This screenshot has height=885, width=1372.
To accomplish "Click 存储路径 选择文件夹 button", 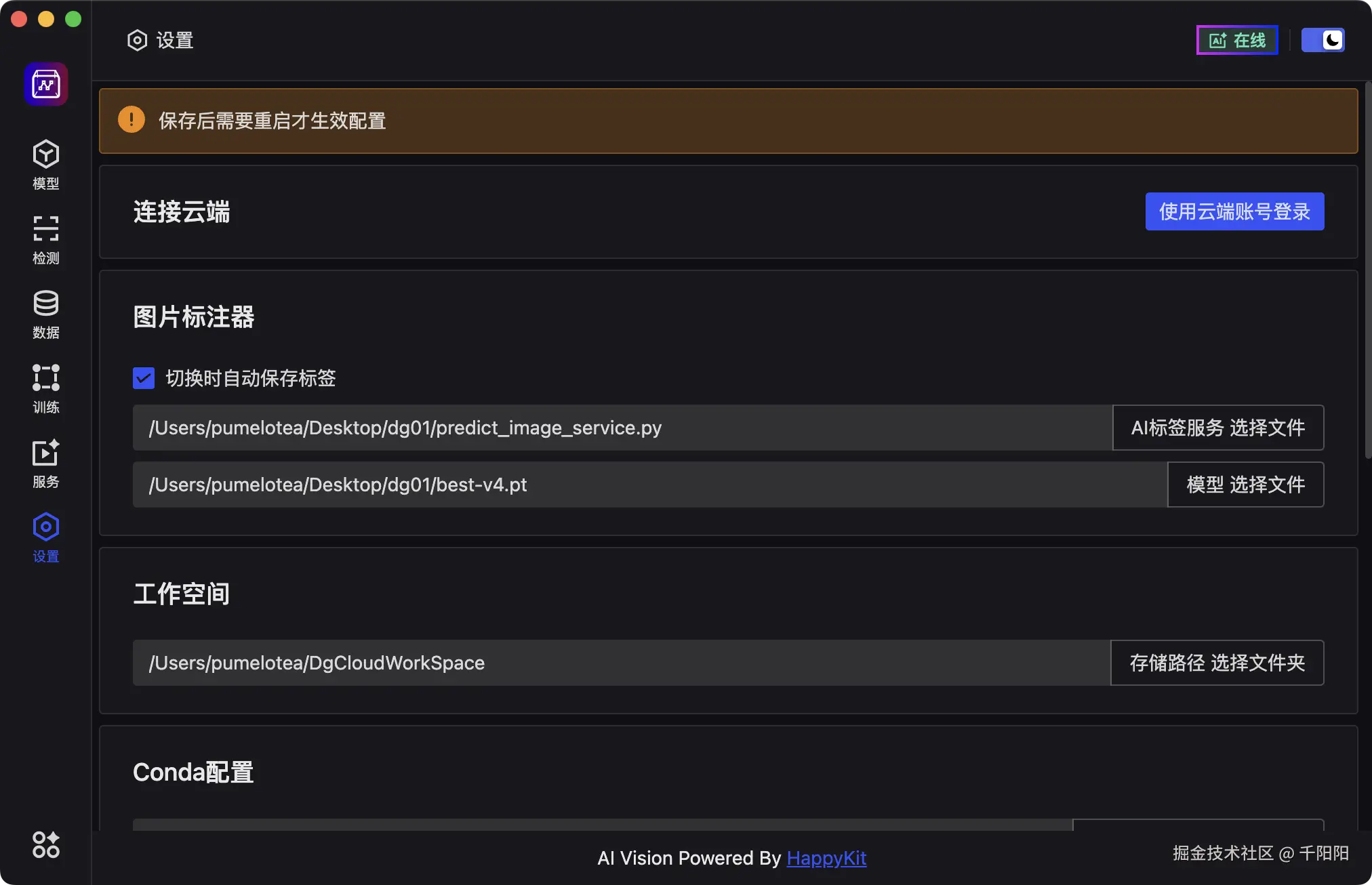I will [x=1217, y=663].
